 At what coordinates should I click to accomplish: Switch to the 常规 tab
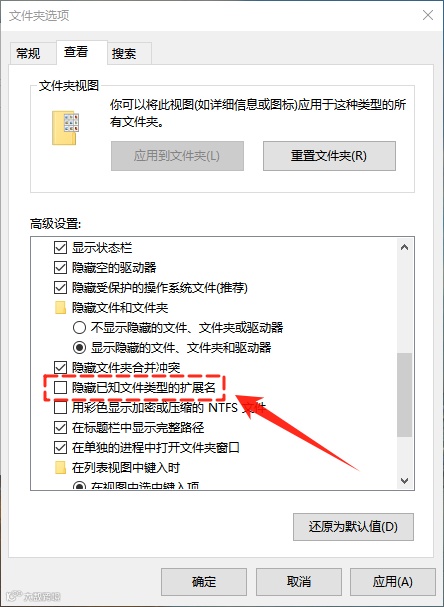click(x=28, y=53)
